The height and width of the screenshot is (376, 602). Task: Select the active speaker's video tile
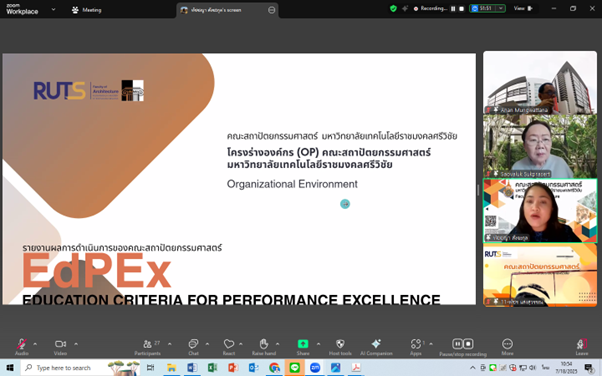click(x=540, y=210)
